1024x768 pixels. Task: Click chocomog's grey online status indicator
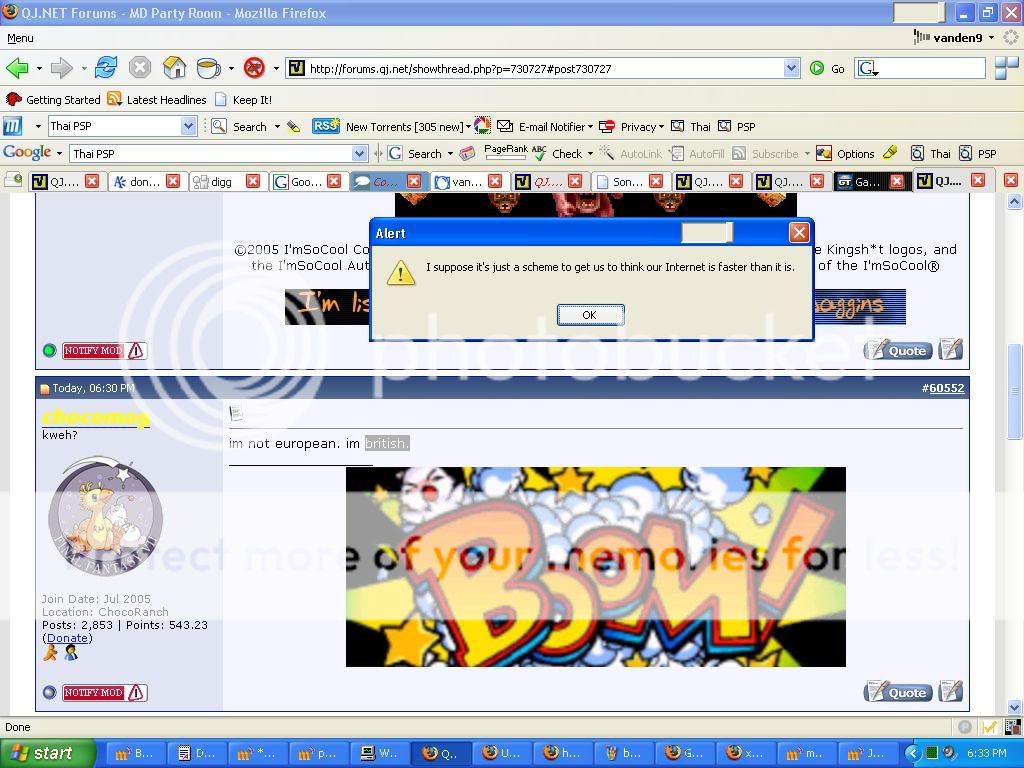(x=49, y=692)
